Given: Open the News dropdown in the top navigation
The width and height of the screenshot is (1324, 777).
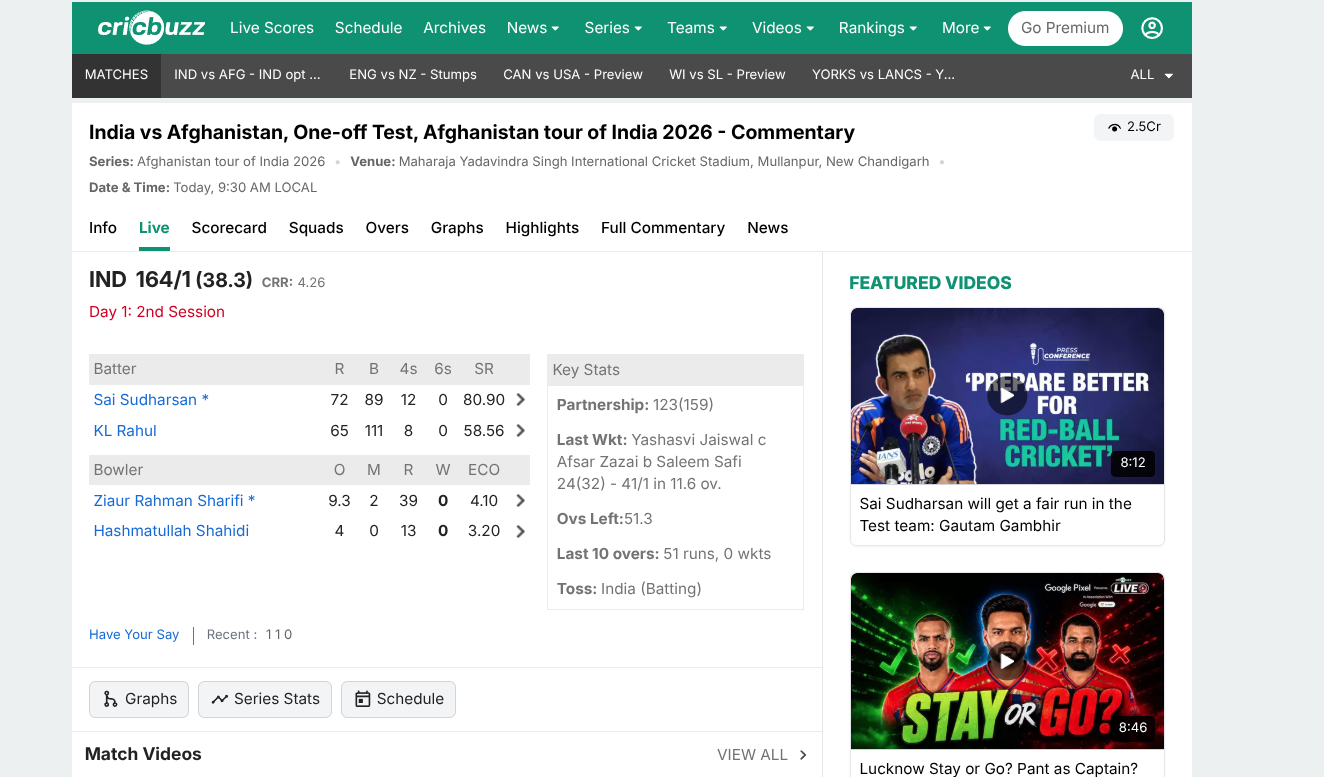Looking at the screenshot, I should pos(533,28).
